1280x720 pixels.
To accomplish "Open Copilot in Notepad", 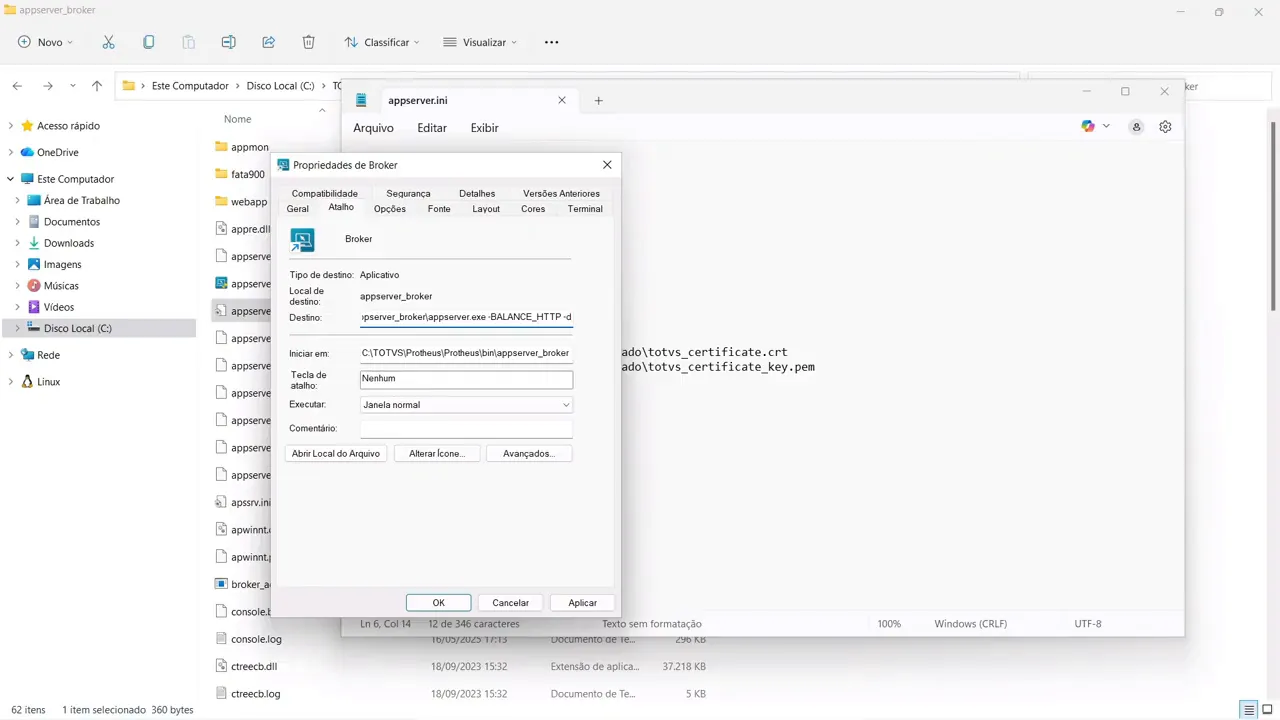I will (1088, 126).
